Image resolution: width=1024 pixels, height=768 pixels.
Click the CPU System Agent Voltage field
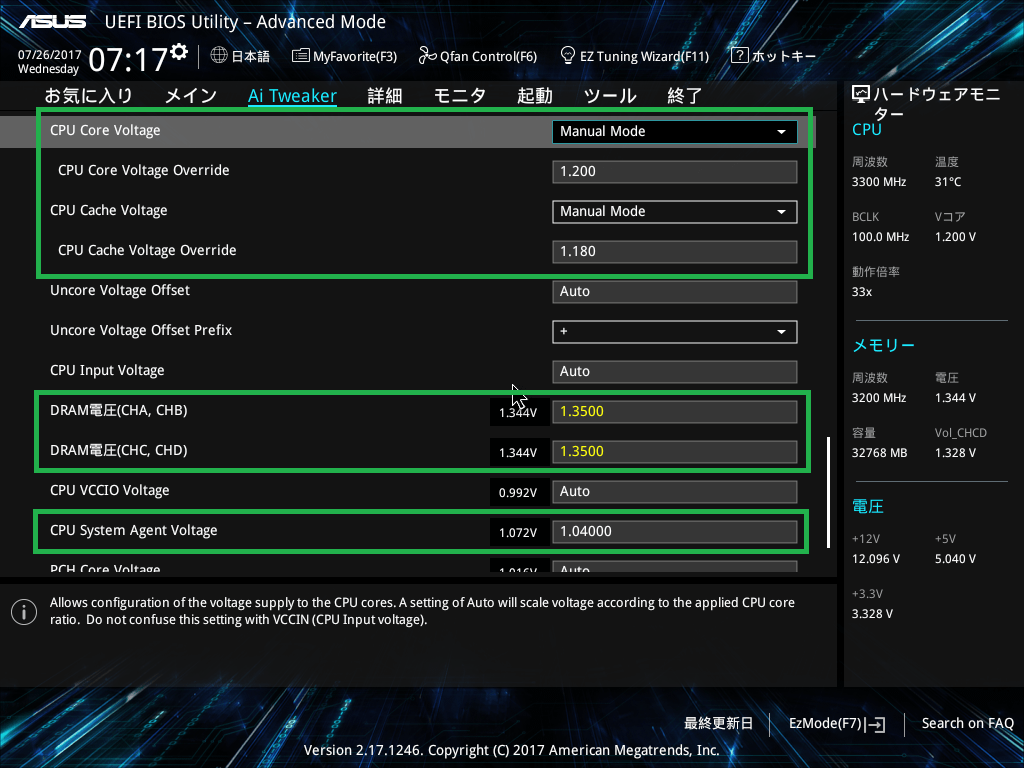675,532
